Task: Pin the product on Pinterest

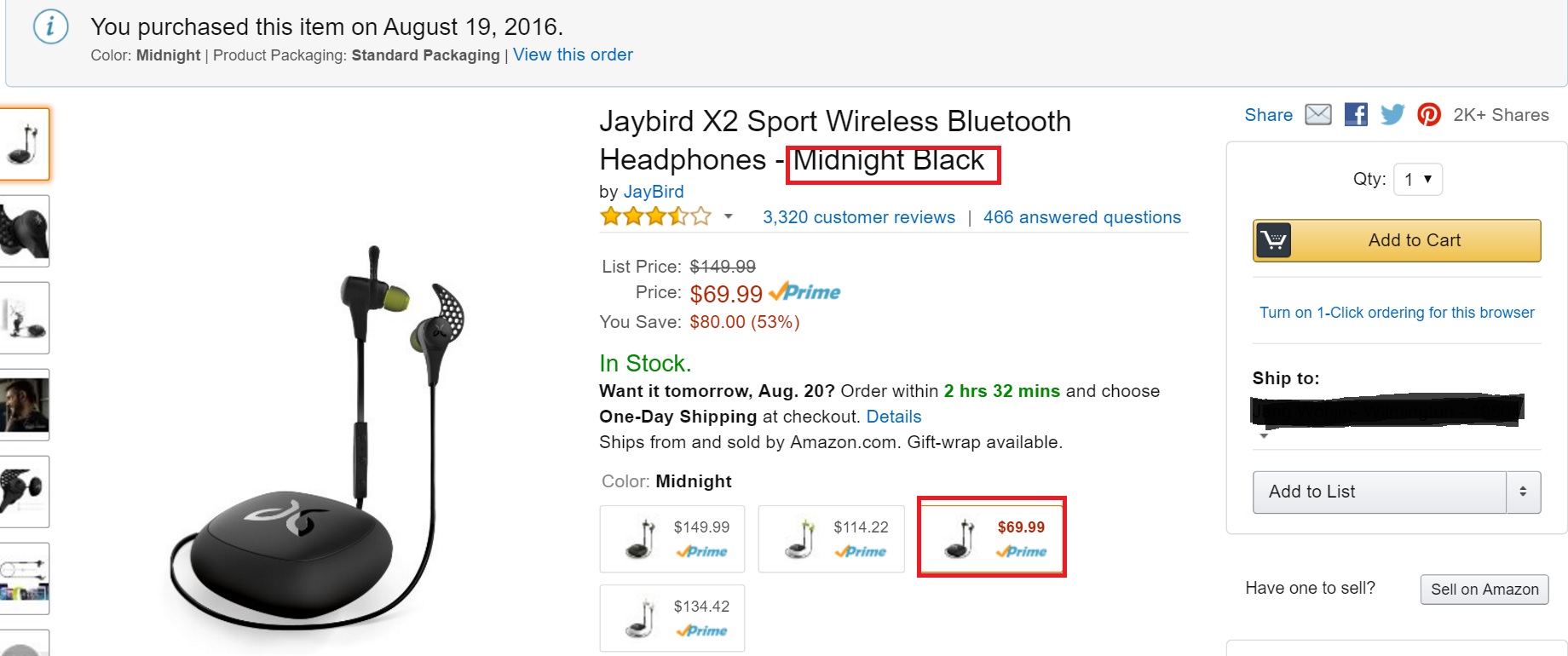Action: coord(1429,114)
